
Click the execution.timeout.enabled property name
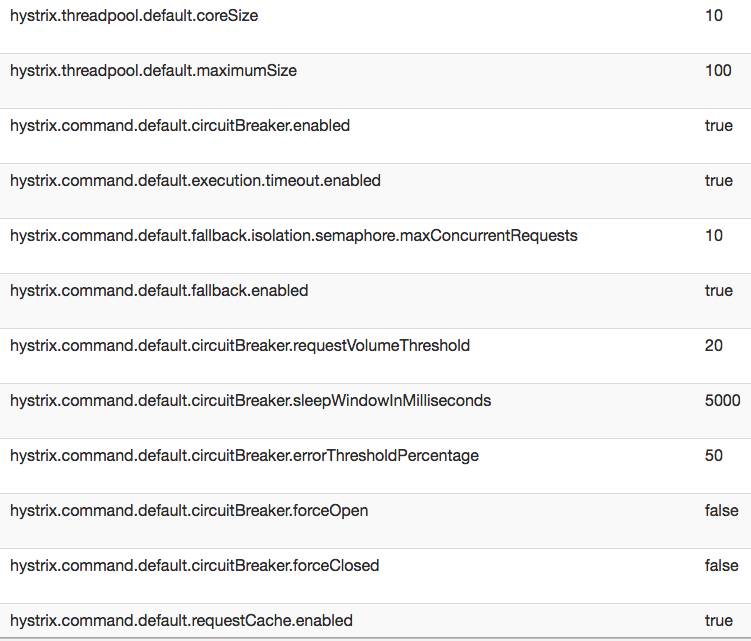(x=195, y=181)
